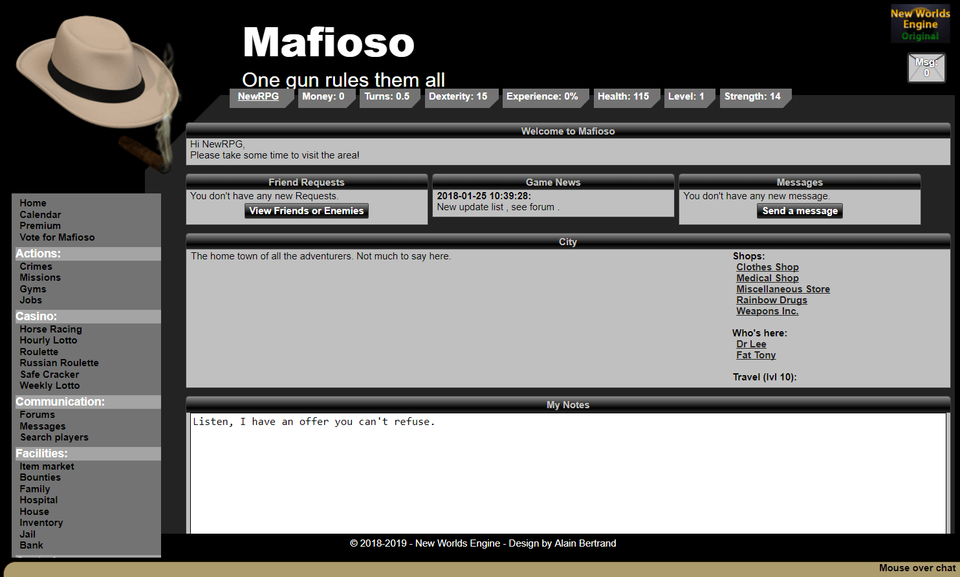Click the New Worlds Engine logo
The width and height of the screenshot is (960, 577).
tap(919, 24)
